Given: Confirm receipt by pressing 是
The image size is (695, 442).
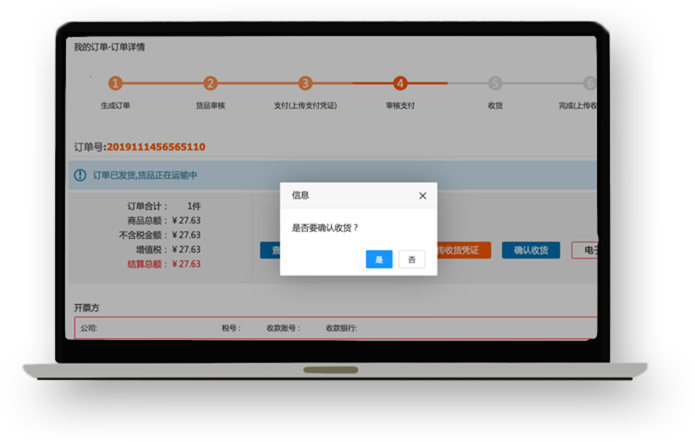Looking at the screenshot, I should [x=379, y=259].
